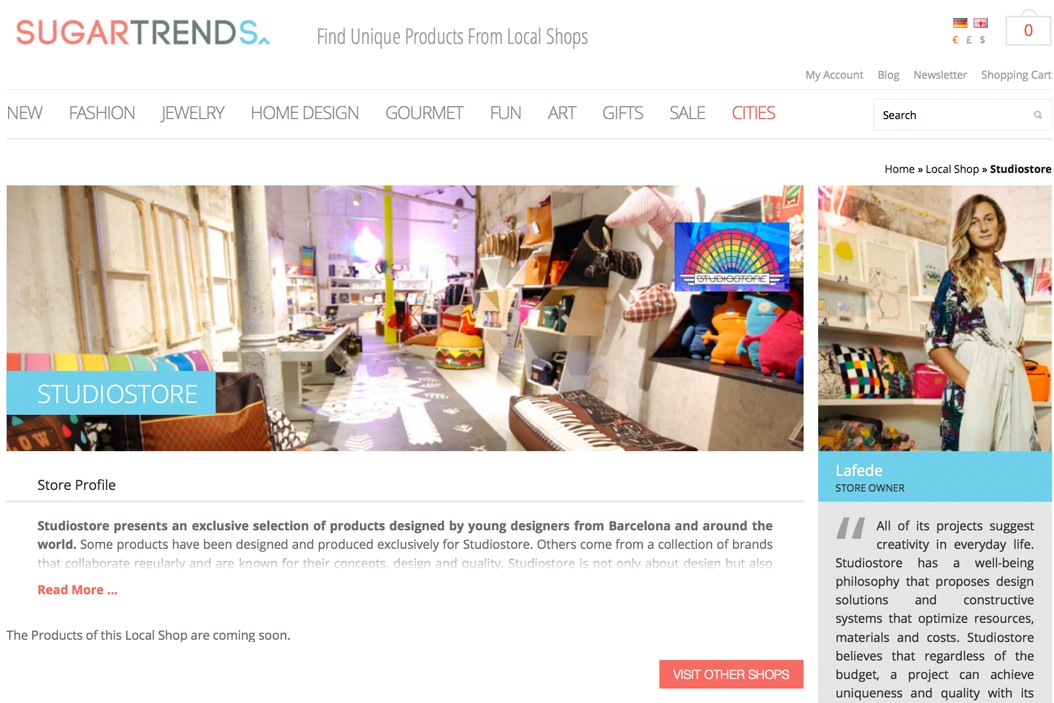
Task: Switch language with the UK flag icon
Action: tap(981, 23)
